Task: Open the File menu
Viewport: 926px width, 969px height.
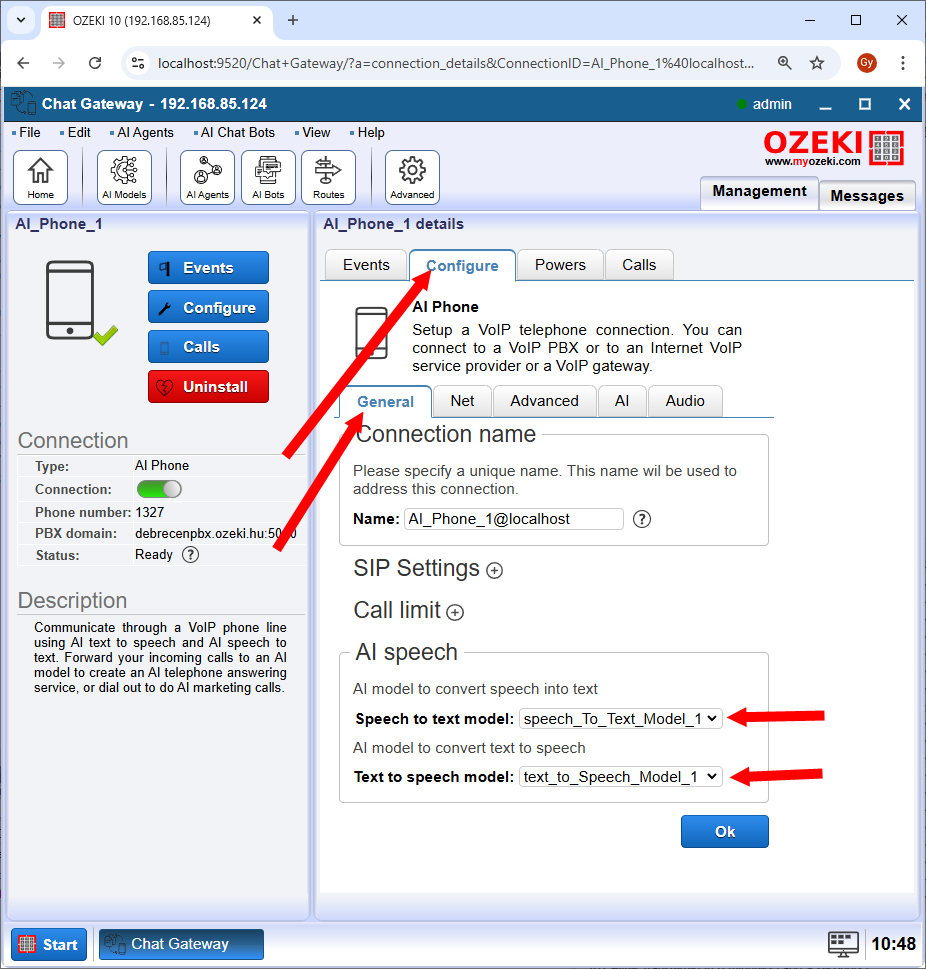Action: (x=29, y=133)
